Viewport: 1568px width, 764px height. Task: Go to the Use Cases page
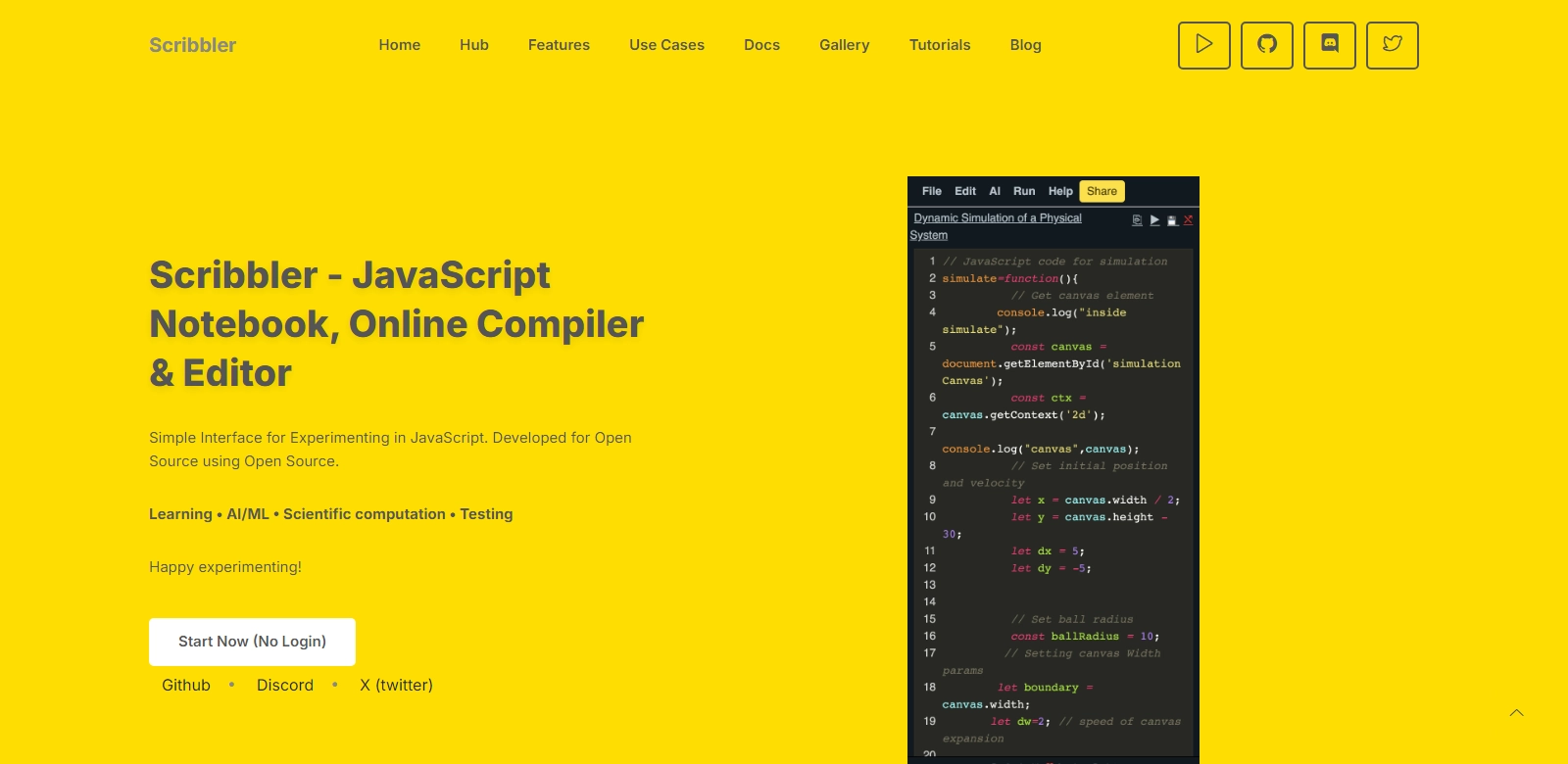click(x=666, y=45)
